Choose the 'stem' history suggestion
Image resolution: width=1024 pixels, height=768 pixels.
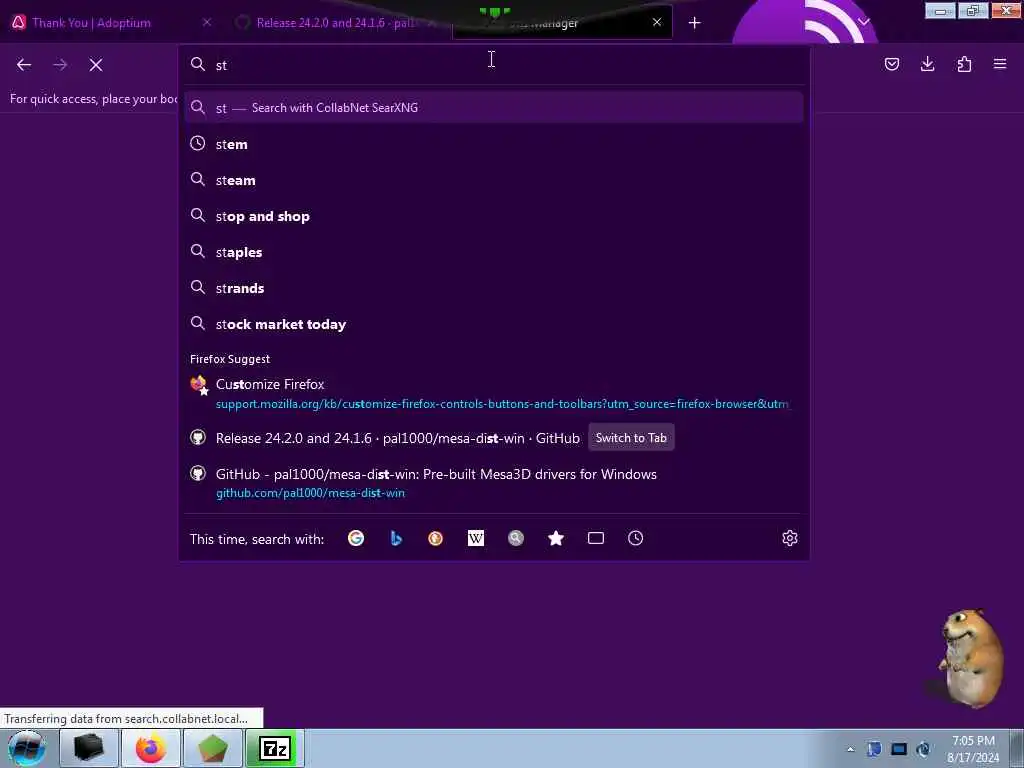(x=494, y=144)
